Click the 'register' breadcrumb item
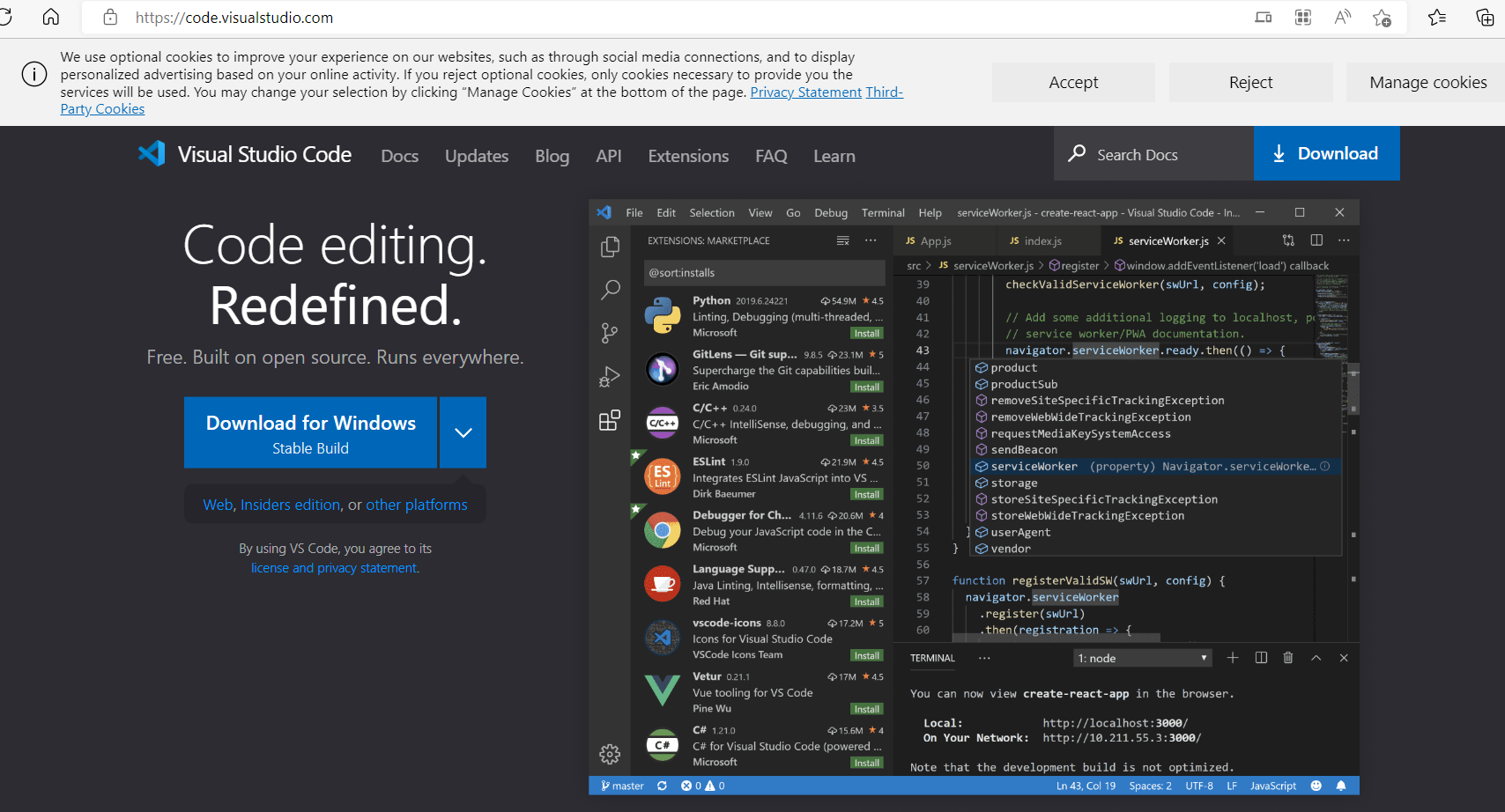This screenshot has height=812, width=1505. coord(1075,265)
